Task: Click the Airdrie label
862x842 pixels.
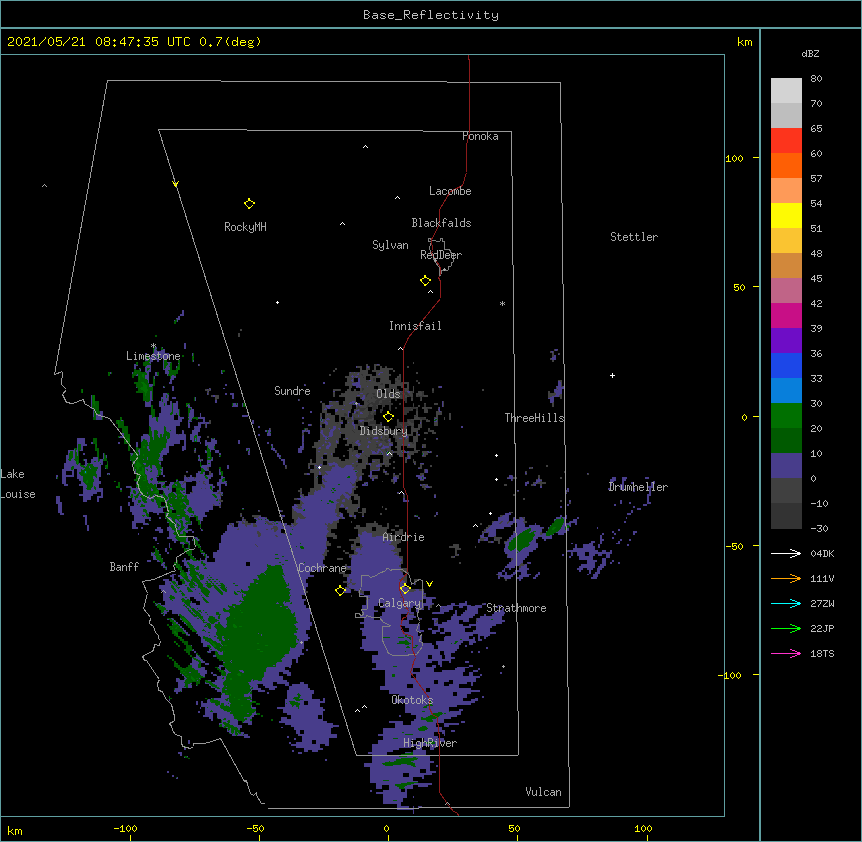Action: (404, 537)
